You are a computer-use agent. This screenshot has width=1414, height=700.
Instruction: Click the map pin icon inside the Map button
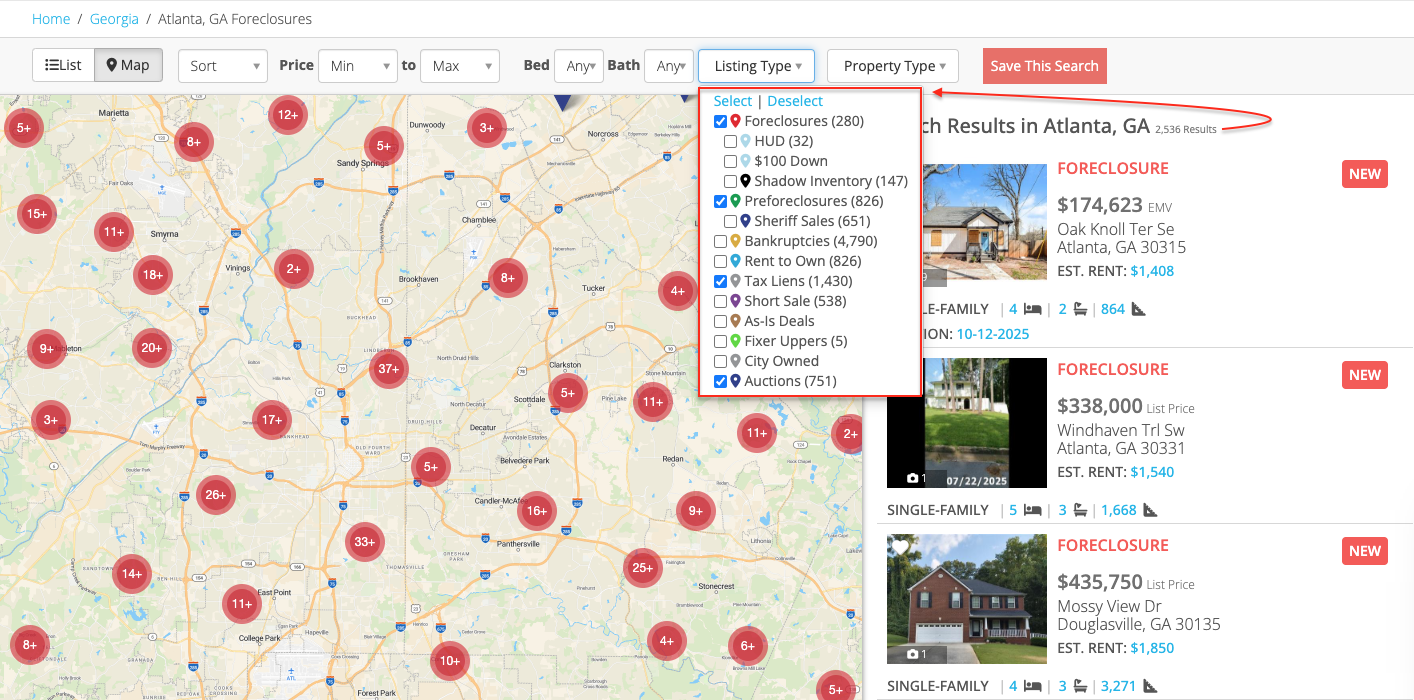point(112,65)
